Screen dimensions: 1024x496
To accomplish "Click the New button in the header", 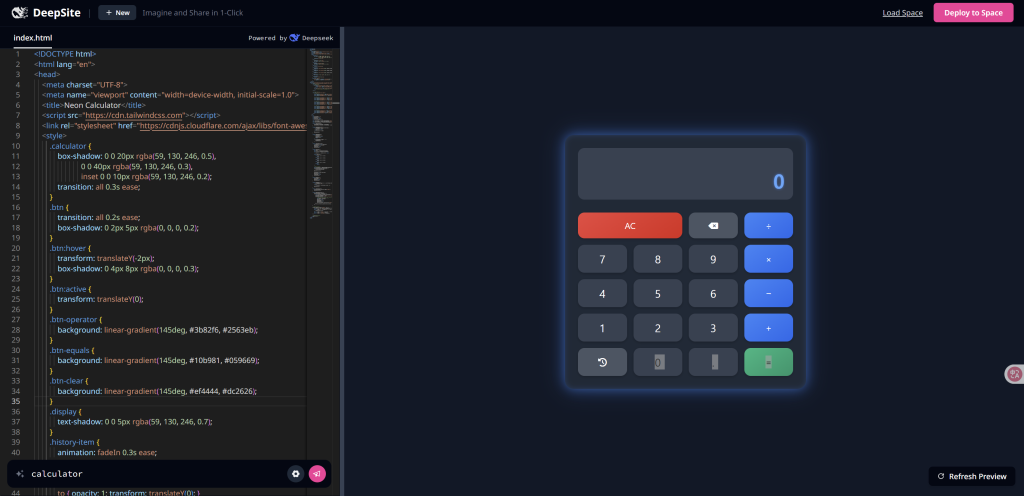I will (x=118, y=12).
